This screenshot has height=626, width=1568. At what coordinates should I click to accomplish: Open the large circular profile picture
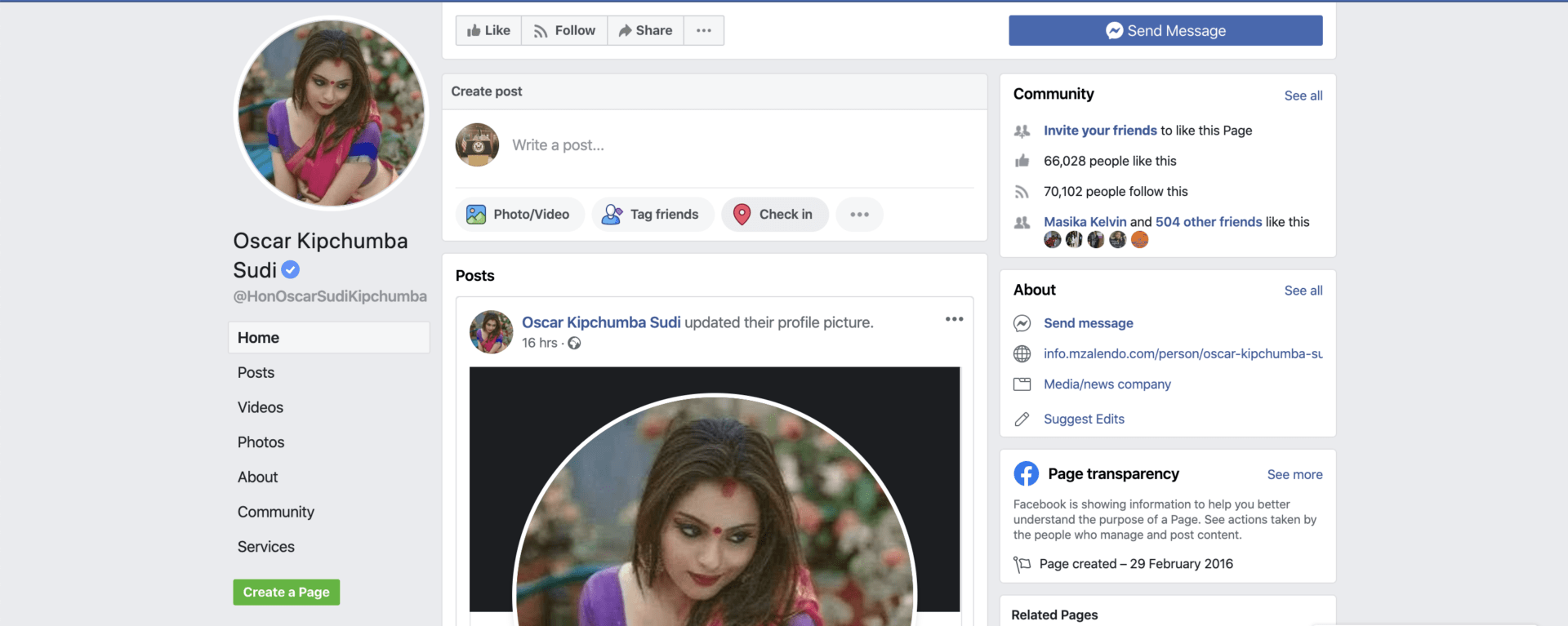331,113
